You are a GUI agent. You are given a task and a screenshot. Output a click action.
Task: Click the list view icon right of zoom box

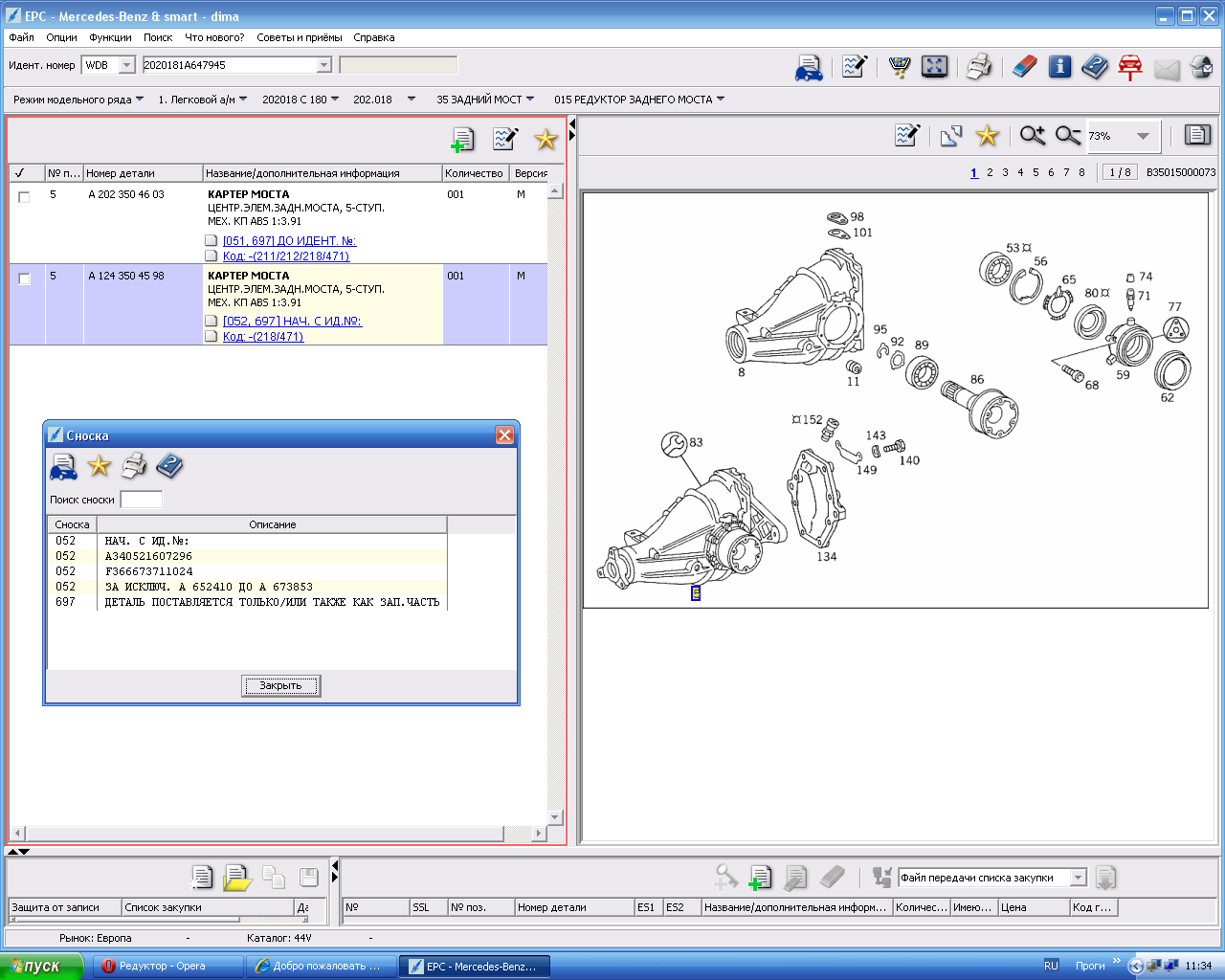pos(1197,135)
